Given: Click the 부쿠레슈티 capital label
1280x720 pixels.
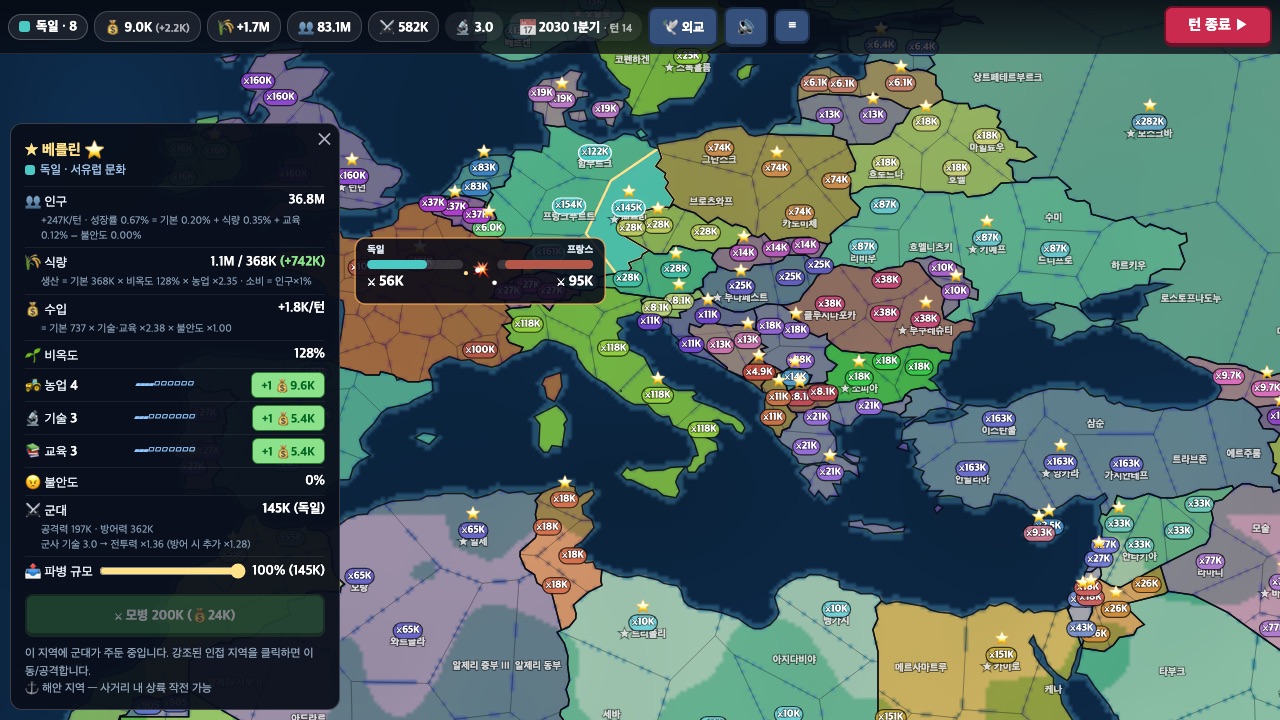Looking at the screenshot, I should 926,330.
